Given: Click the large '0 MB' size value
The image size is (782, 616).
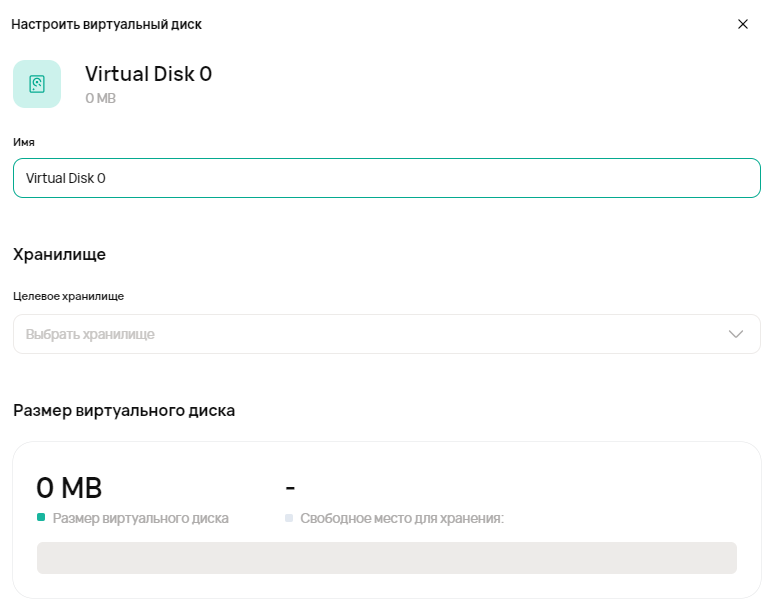Looking at the screenshot, I should pos(69,488).
